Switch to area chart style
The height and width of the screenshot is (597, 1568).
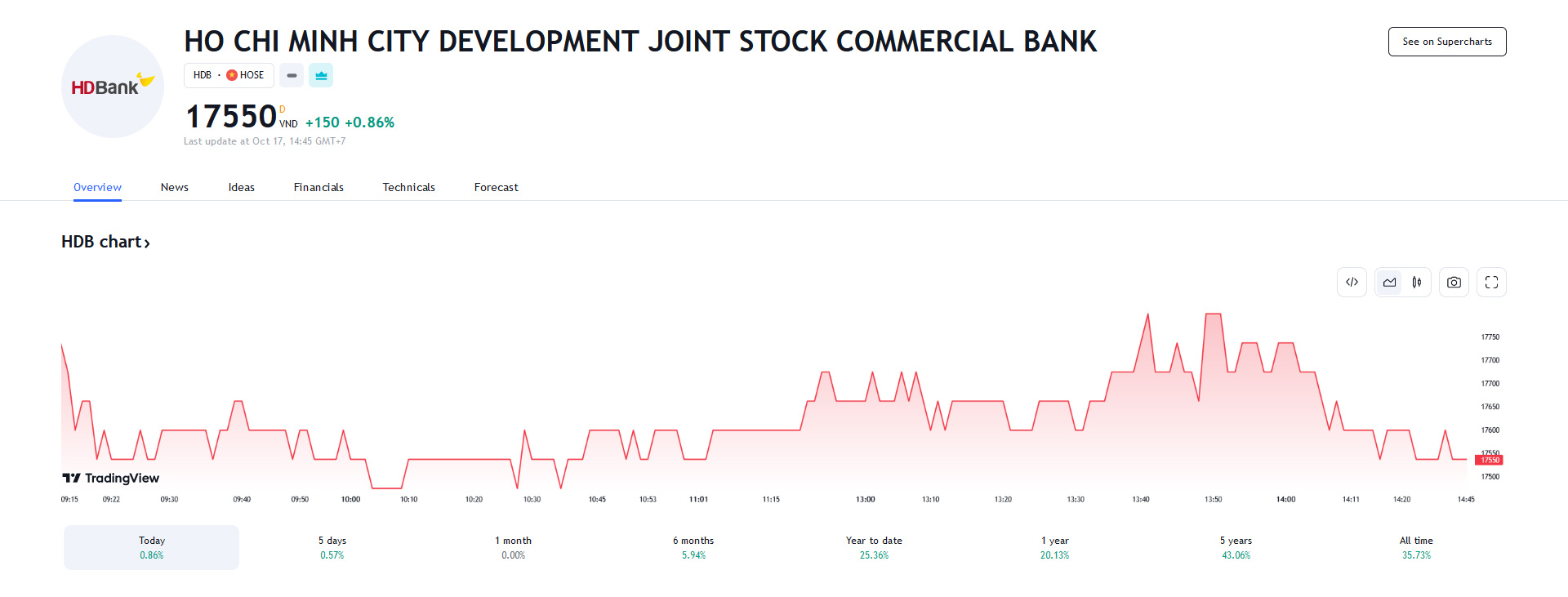tap(1389, 283)
